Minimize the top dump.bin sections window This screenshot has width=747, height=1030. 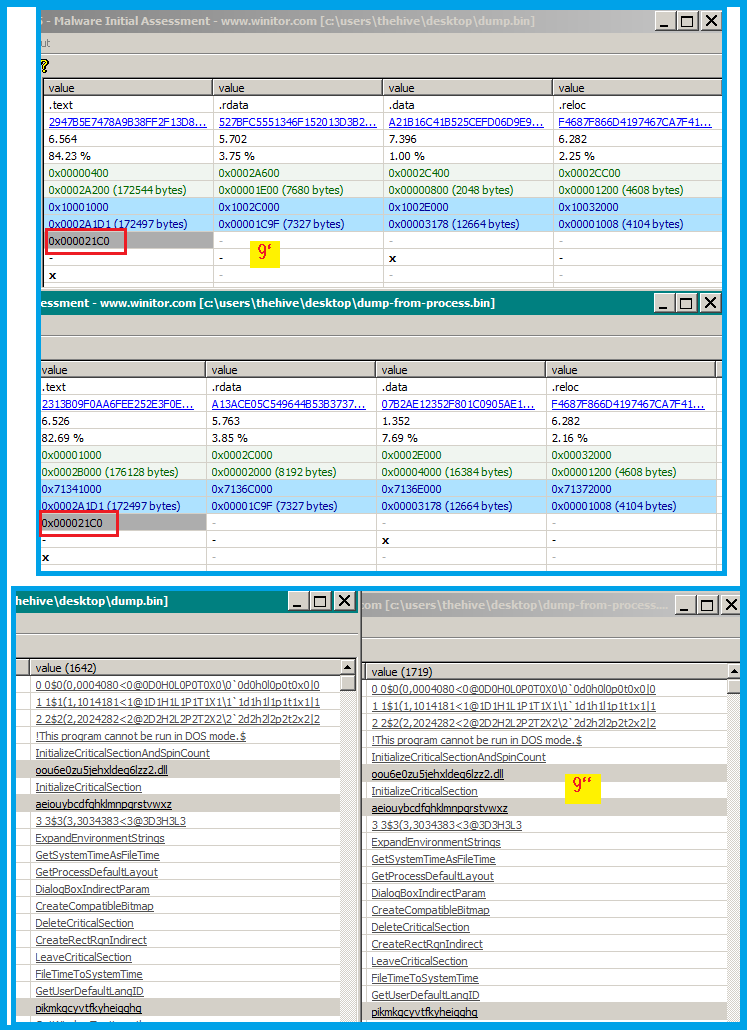click(x=662, y=21)
